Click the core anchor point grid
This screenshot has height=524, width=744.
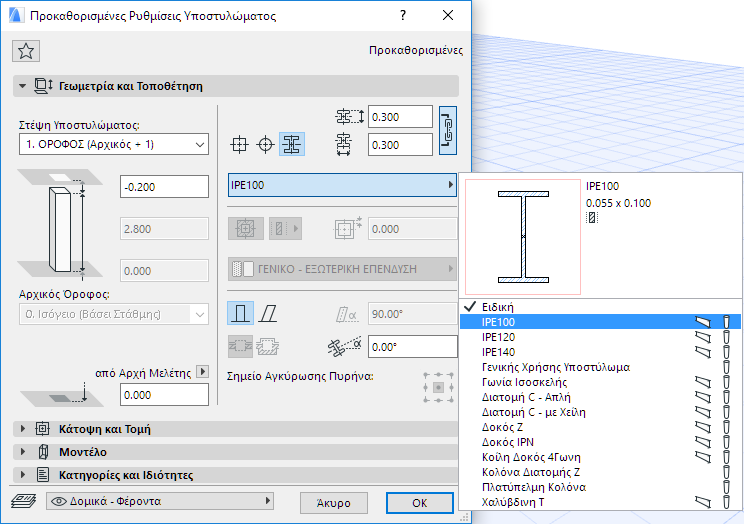tap(438, 387)
